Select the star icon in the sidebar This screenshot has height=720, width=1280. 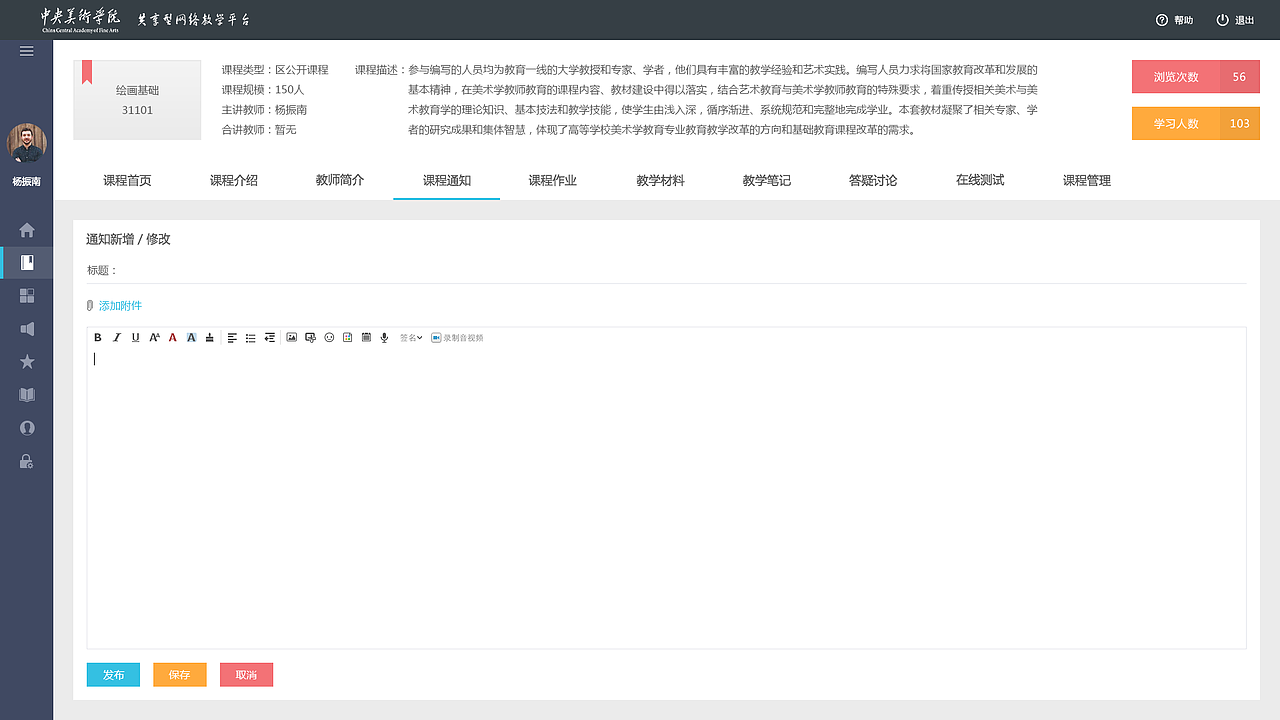pyautogui.click(x=26, y=361)
